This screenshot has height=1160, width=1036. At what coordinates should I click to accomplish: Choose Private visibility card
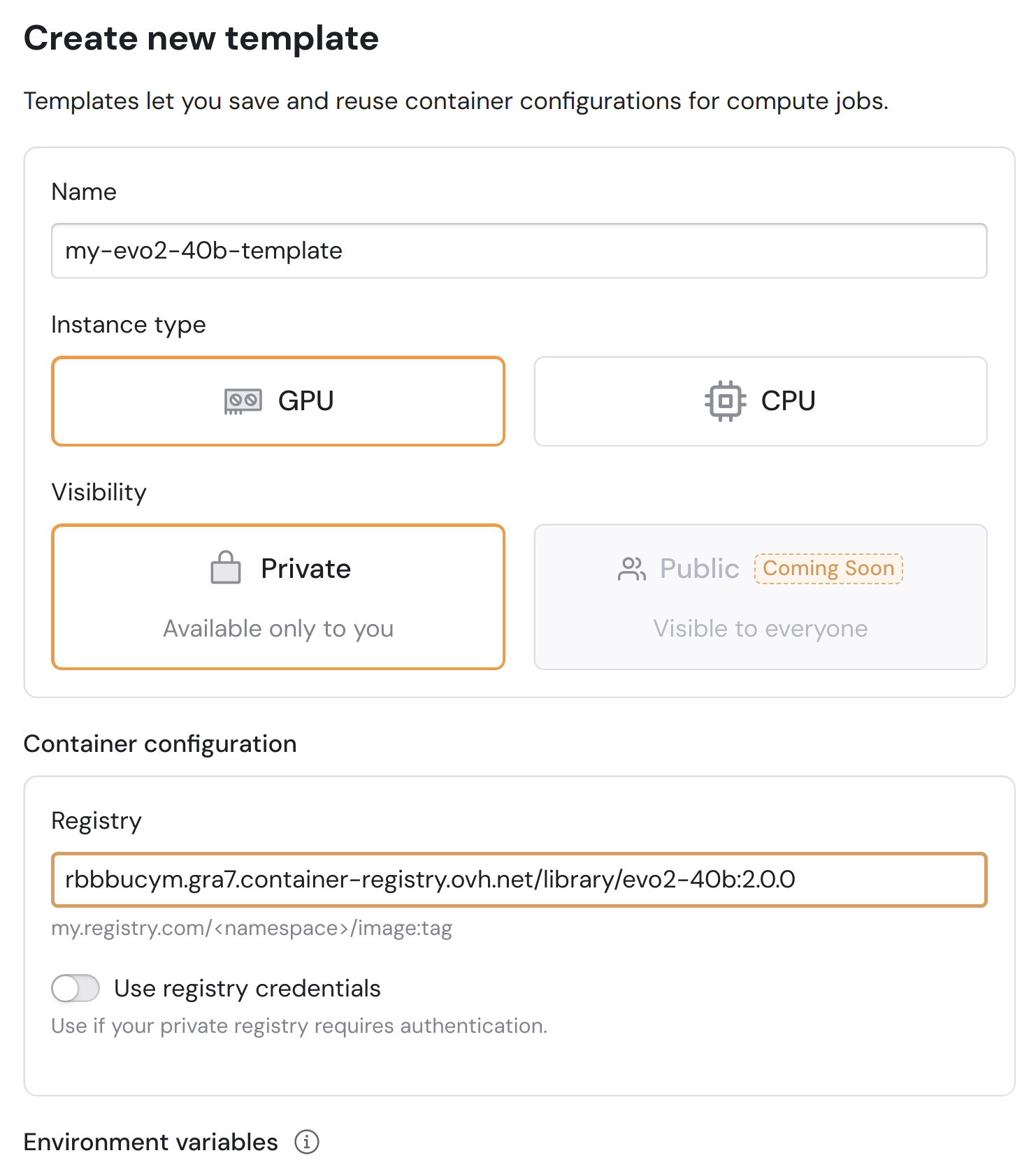pos(278,597)
